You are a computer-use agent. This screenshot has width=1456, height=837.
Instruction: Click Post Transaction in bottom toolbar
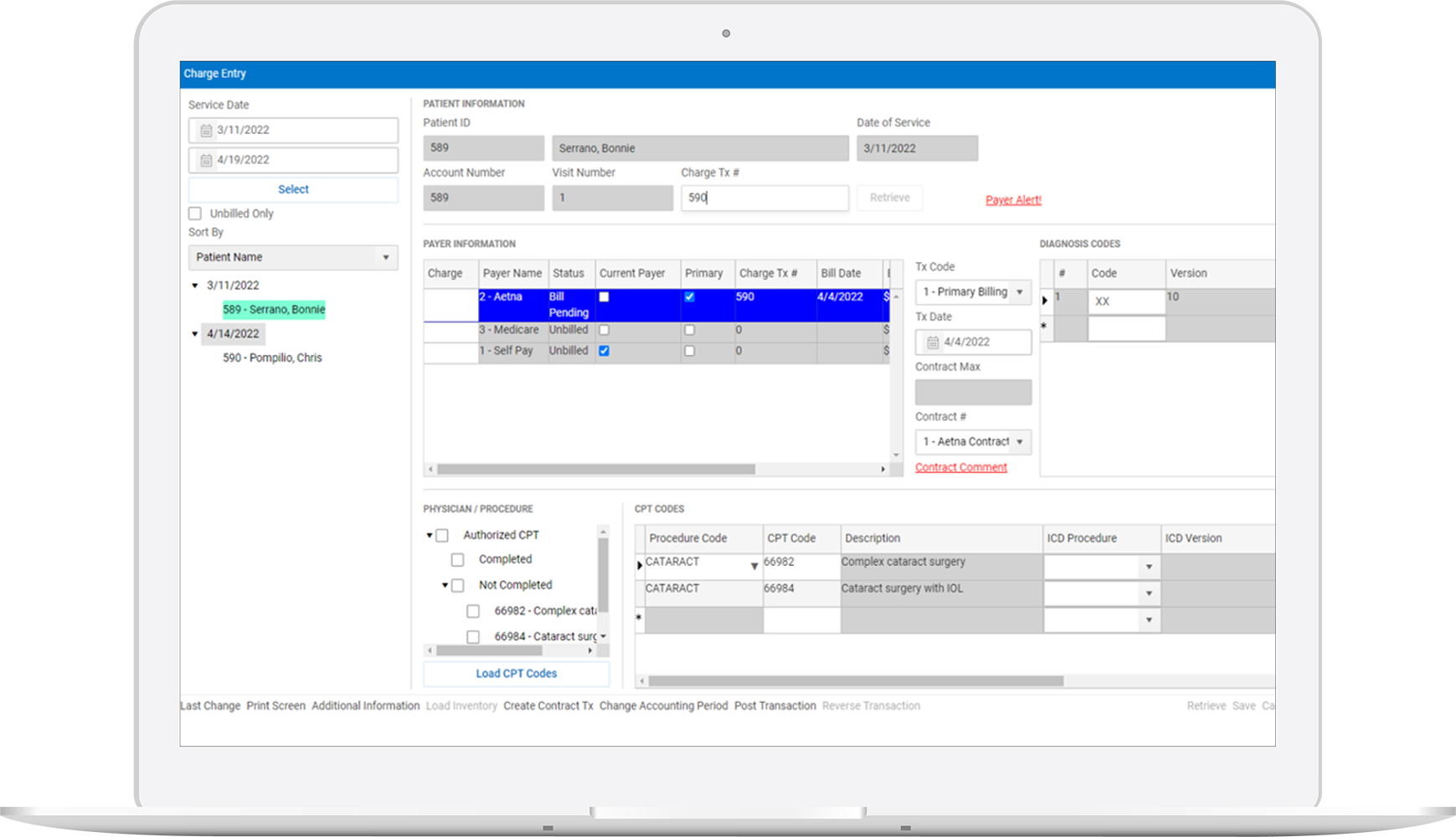point(774,706)
